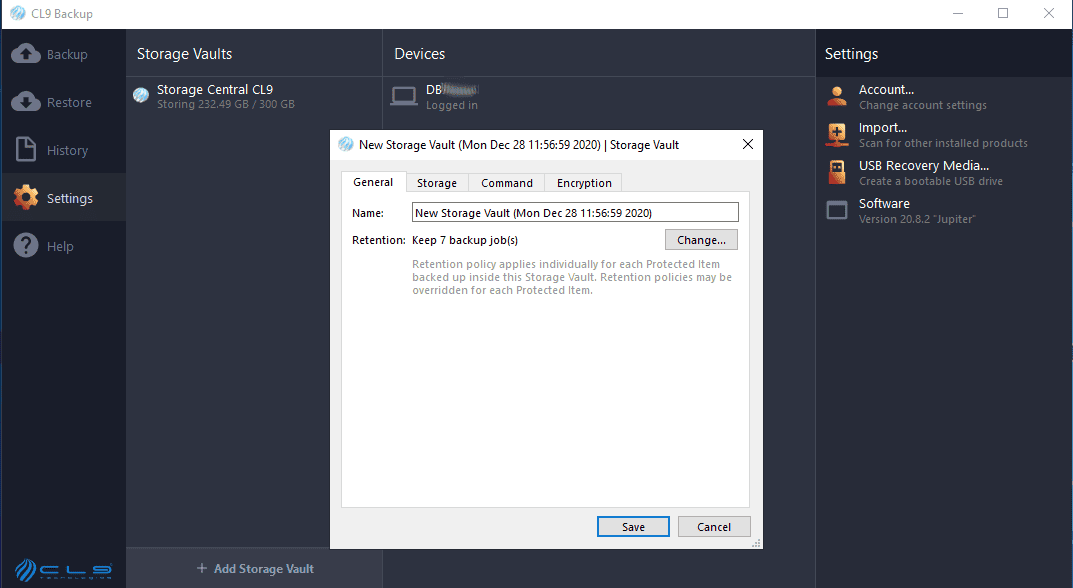This screenshot has width=1073, height=588.
Task: Cancel the Storage Vault dialog
Action: [x=714, y=526]
